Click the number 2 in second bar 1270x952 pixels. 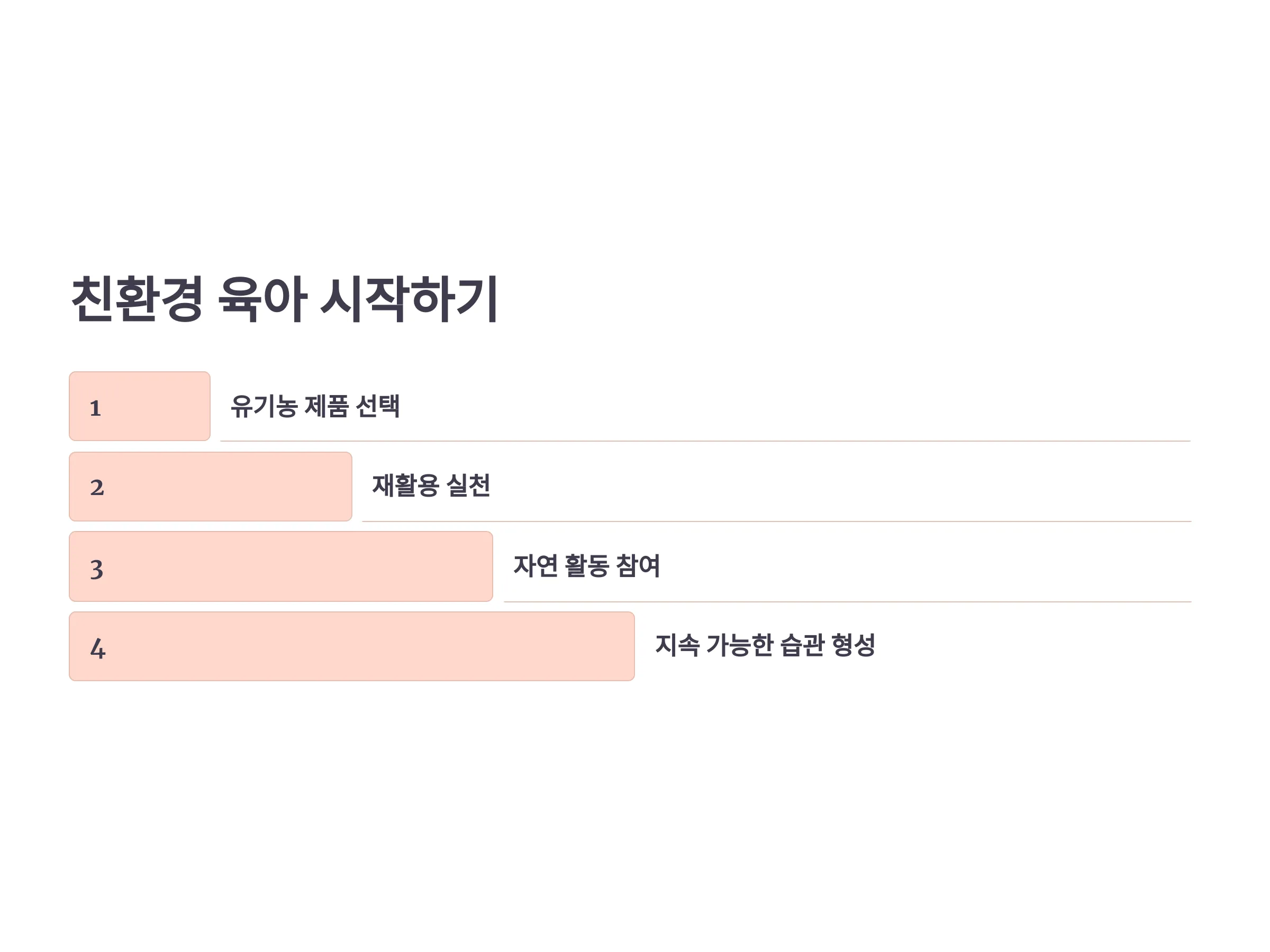tap(97, 488)
